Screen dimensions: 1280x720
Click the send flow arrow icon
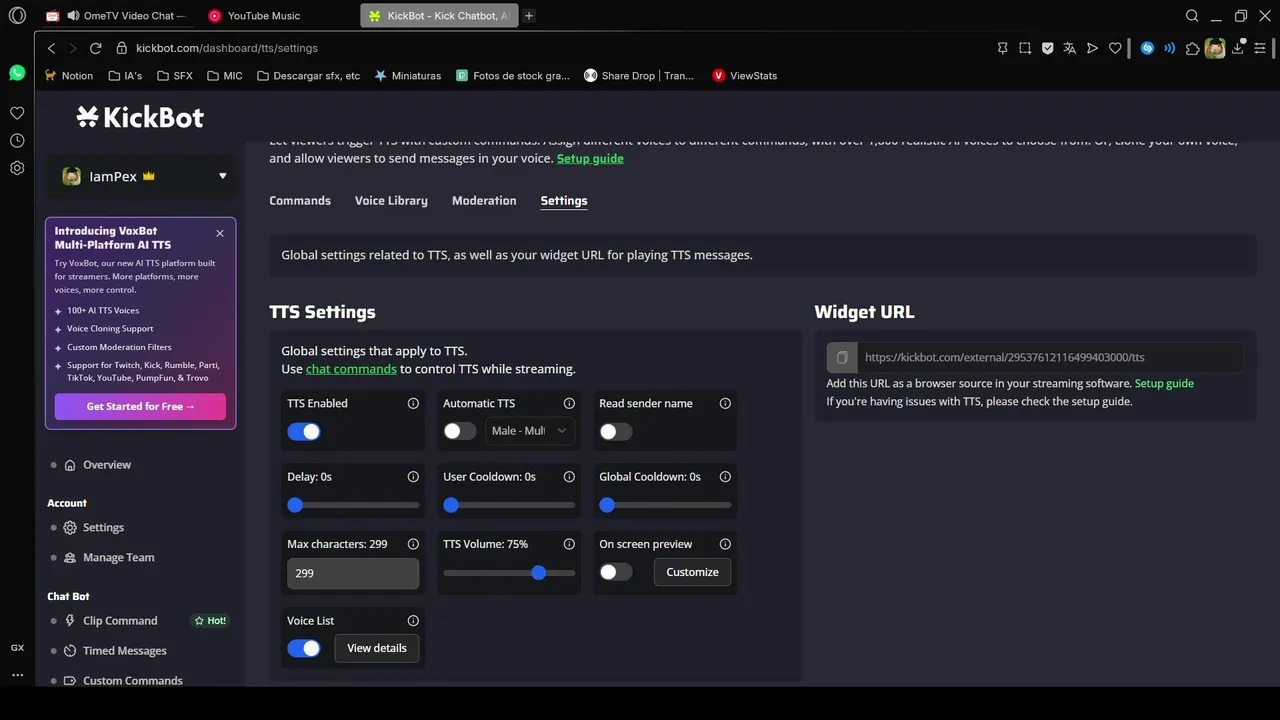1092,48
